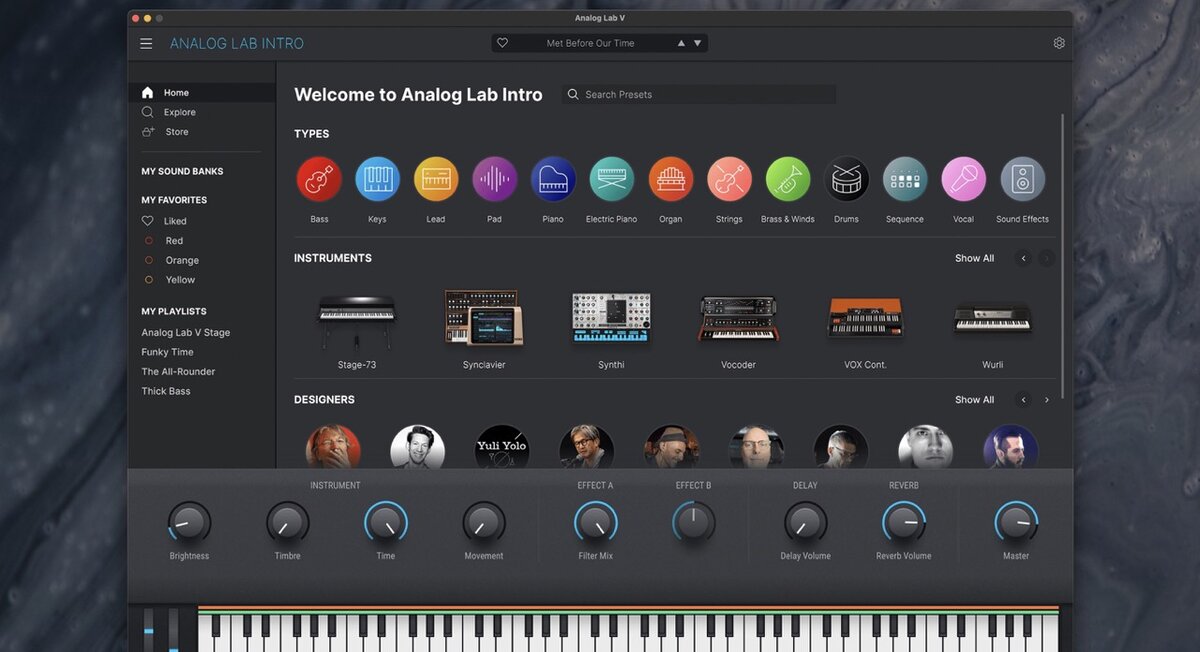Click the Timbre knob
The image size is (1200, 652).
coord(288,523)
